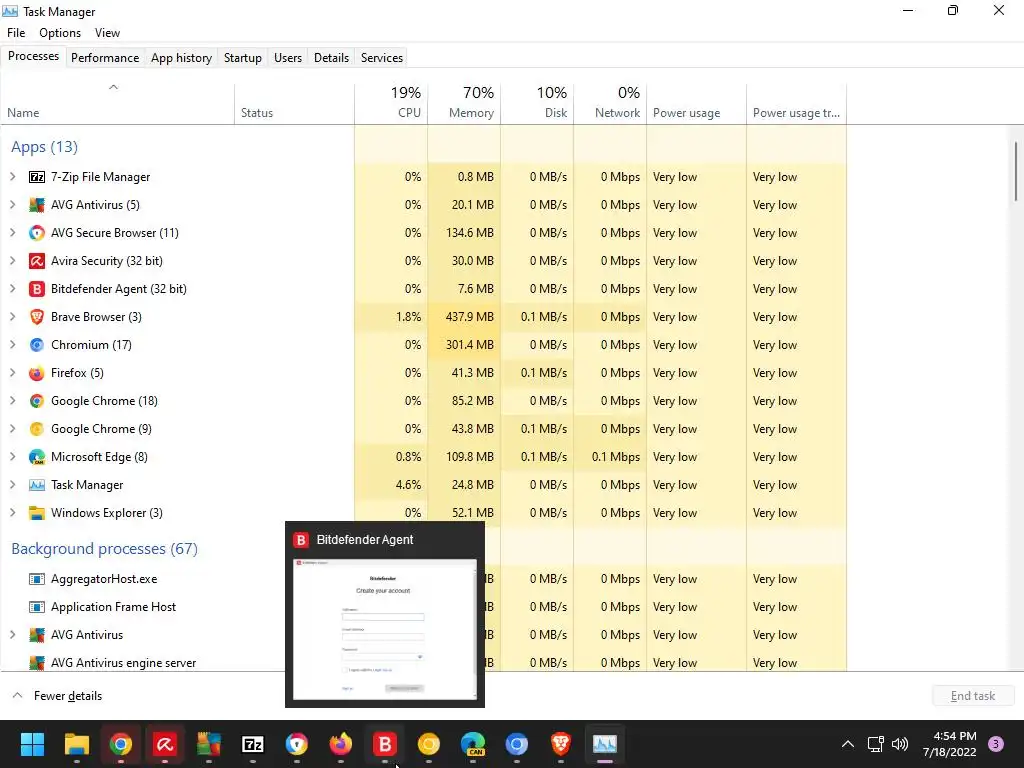Expand the Brave Browser (3) group

12,317
